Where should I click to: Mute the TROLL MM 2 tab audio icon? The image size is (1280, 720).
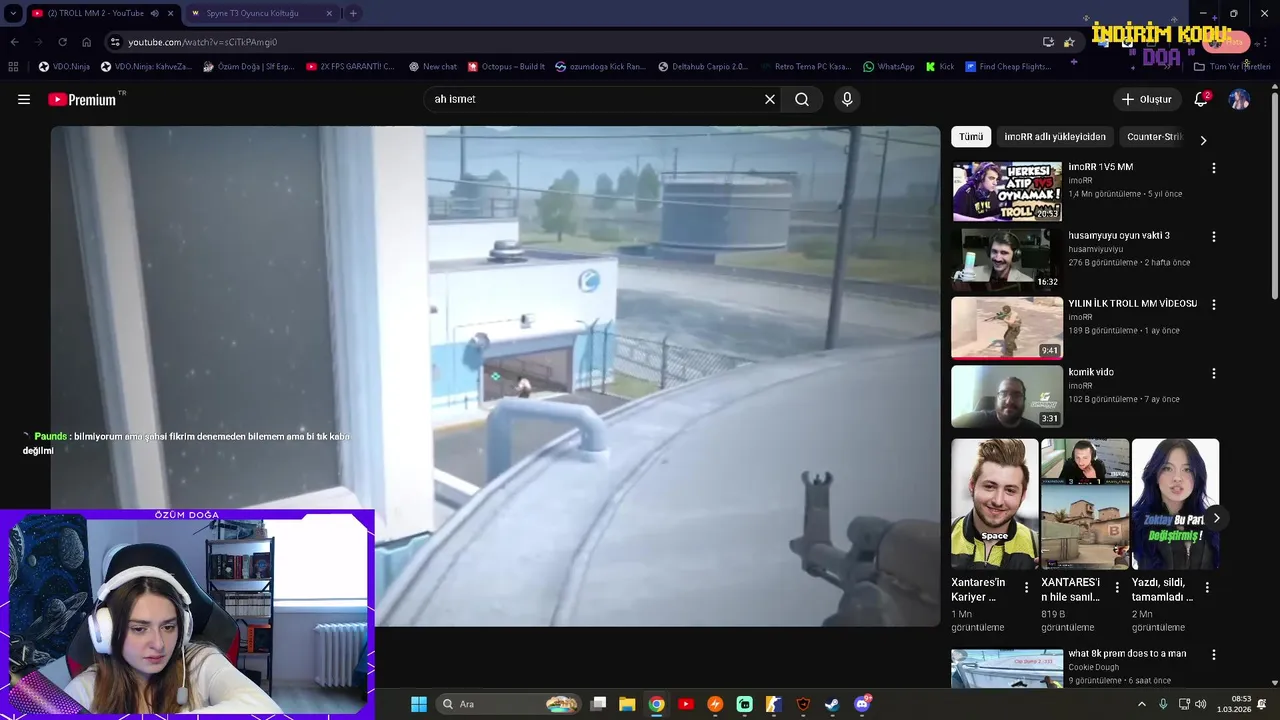pos(154,13)
